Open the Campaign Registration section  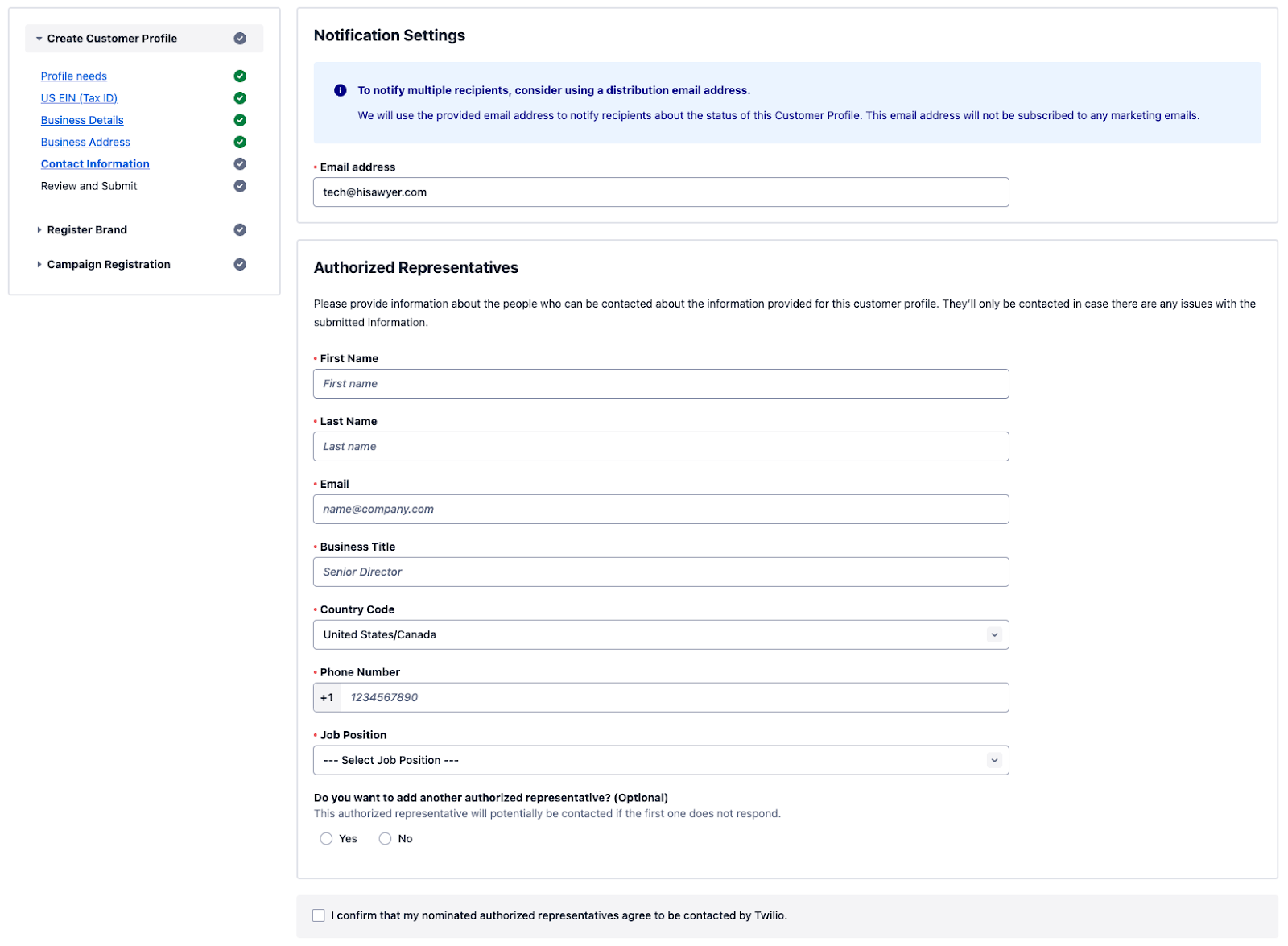tap(109, 265)
